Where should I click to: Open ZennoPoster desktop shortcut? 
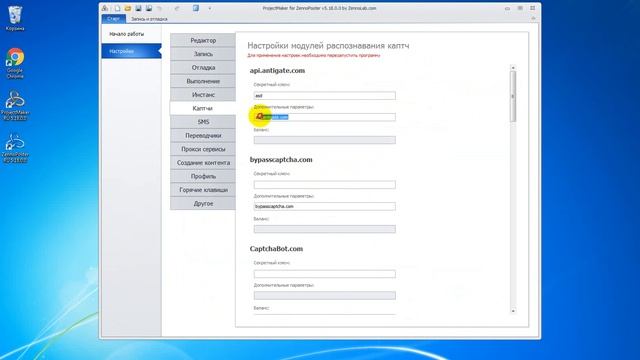coord(15,149)
